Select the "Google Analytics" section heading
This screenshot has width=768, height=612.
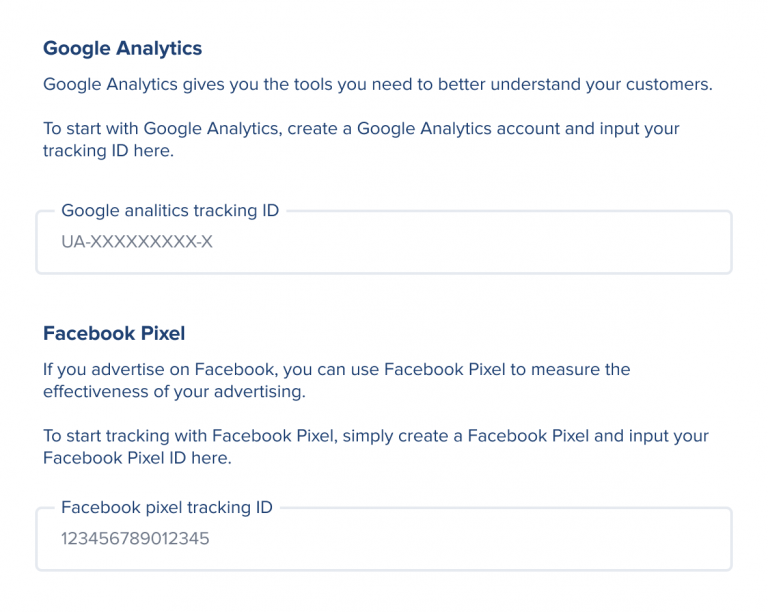(x=122, y=48)
